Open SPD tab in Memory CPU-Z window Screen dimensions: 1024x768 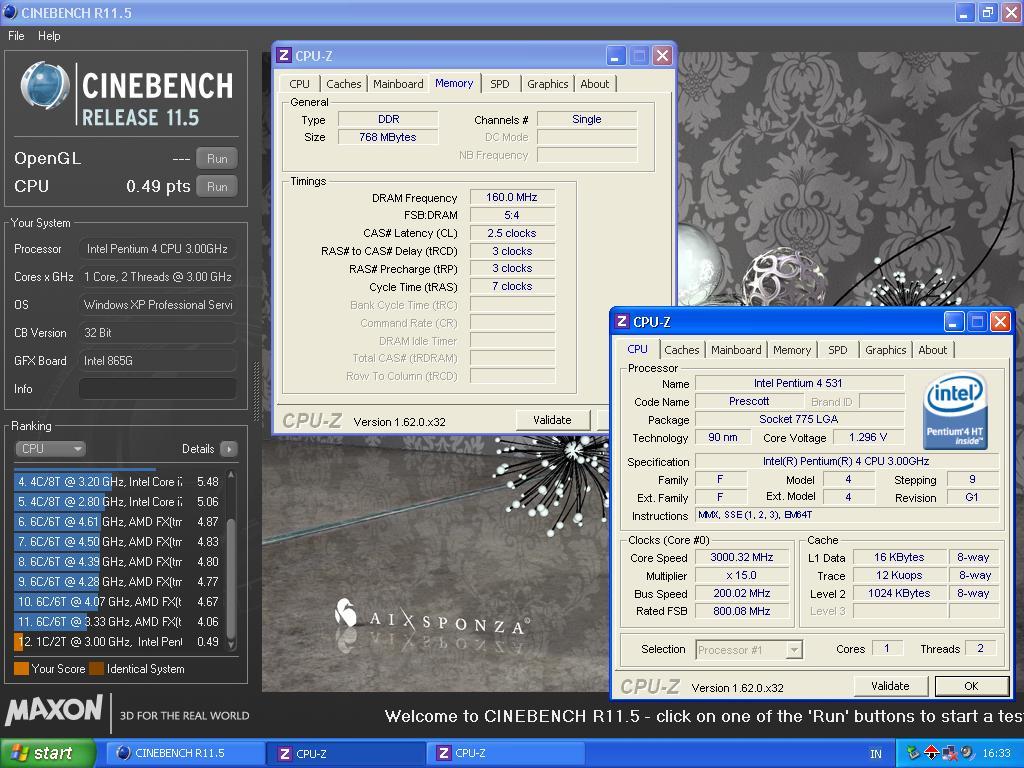click(500, 84)
